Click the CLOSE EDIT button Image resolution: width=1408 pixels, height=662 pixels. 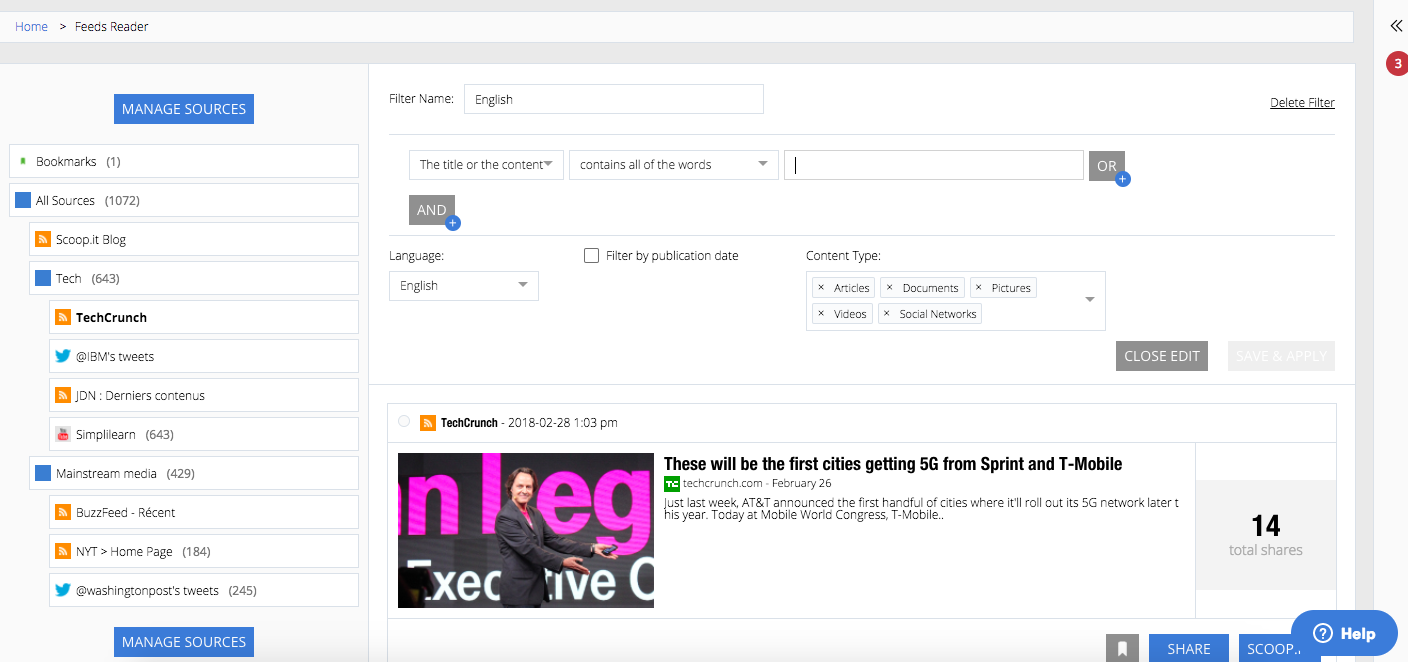[1162, 356]
